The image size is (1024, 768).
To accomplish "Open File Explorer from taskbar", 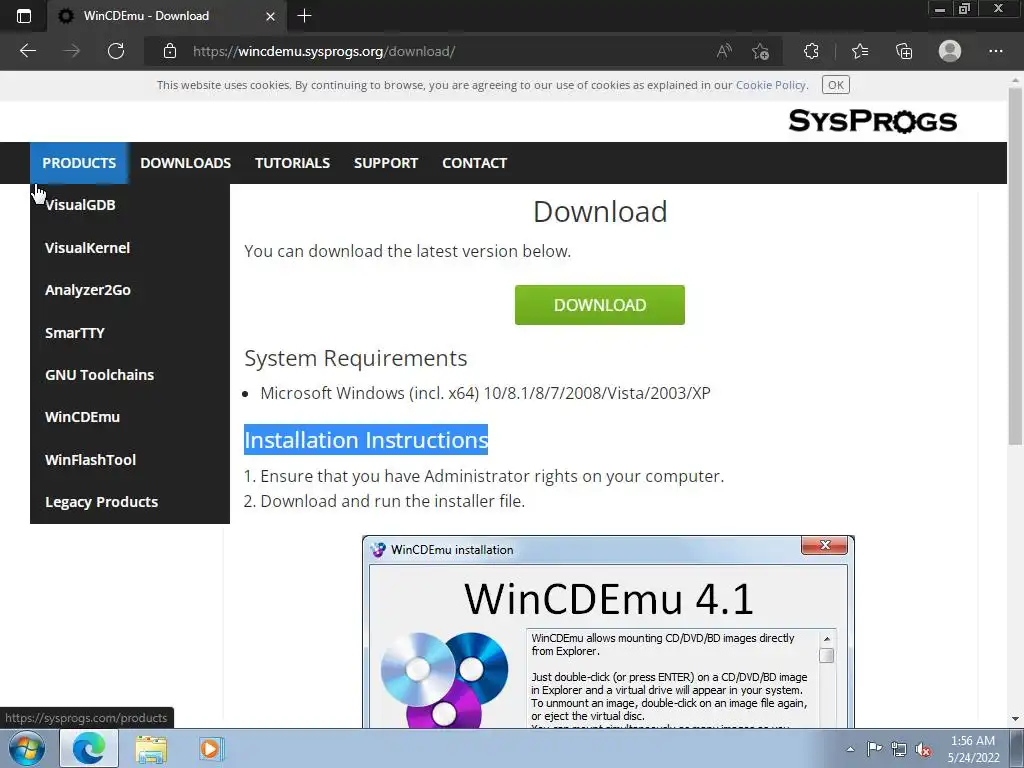I will pos(151,749).
